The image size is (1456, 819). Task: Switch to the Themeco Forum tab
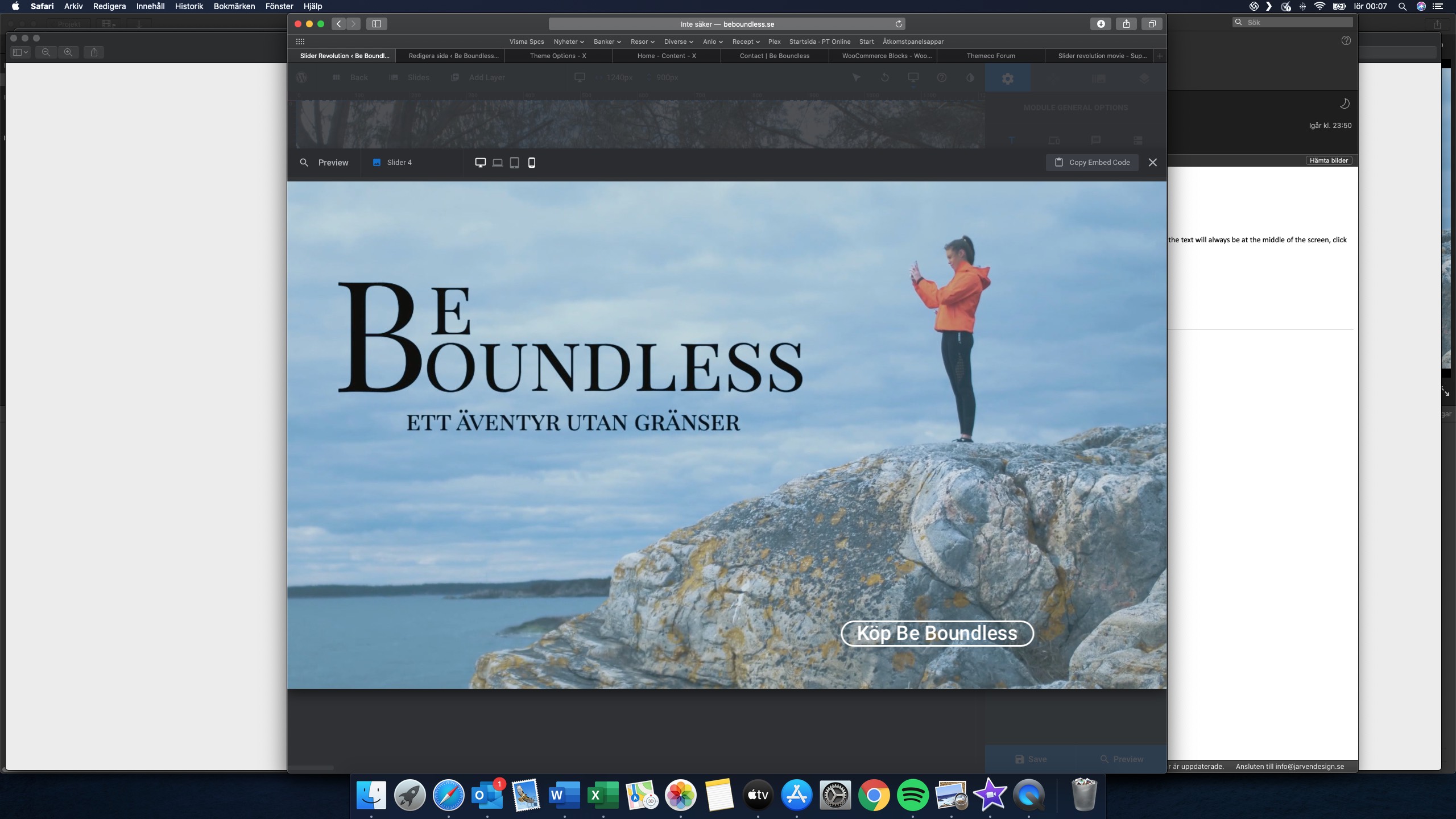point(991,56)
